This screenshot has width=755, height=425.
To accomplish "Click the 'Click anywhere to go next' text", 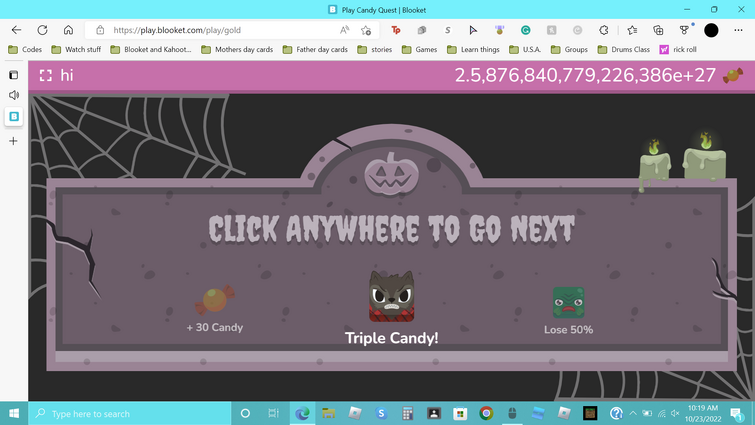I will [x=391, y=229].
